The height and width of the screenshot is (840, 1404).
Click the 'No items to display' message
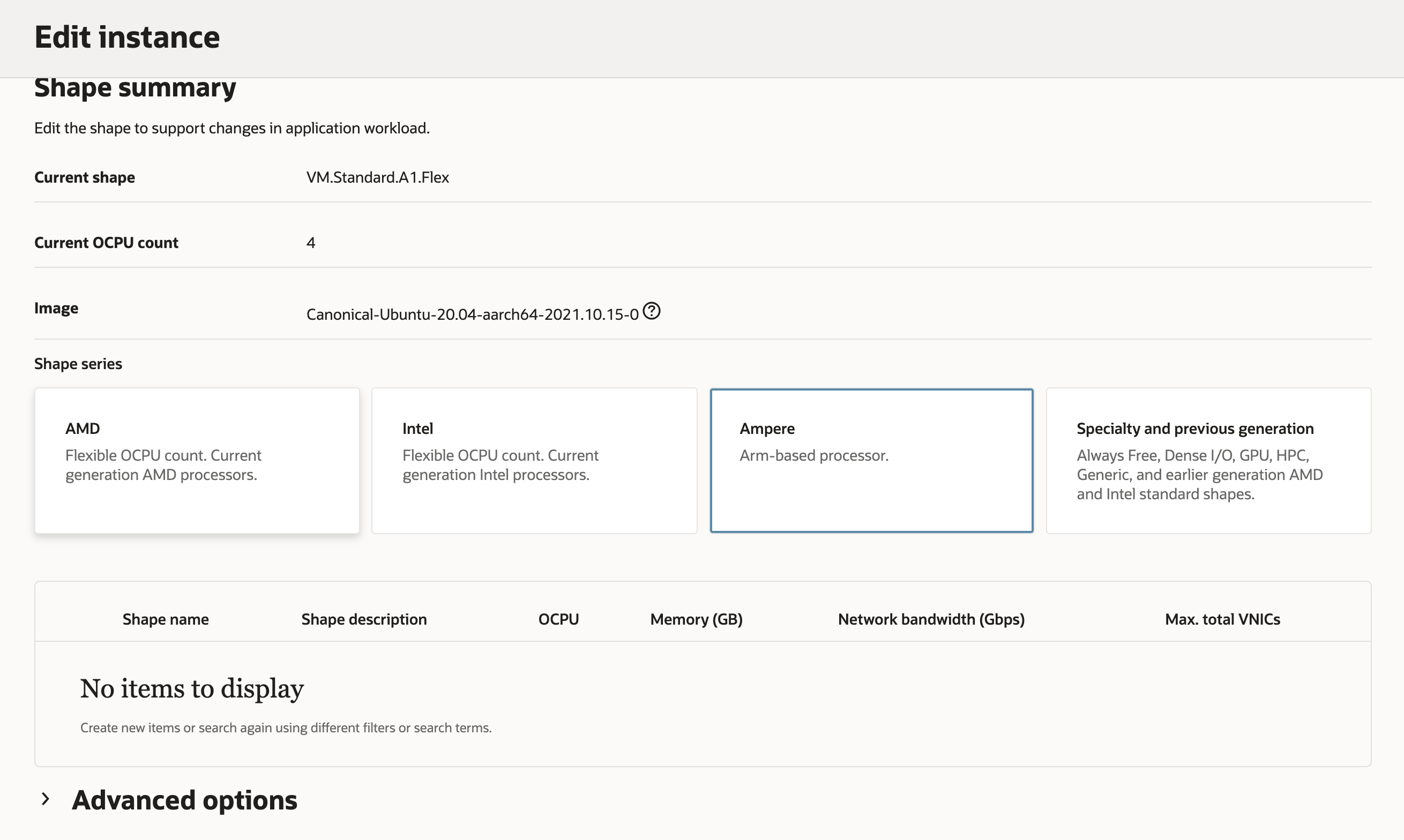[192, 688]
